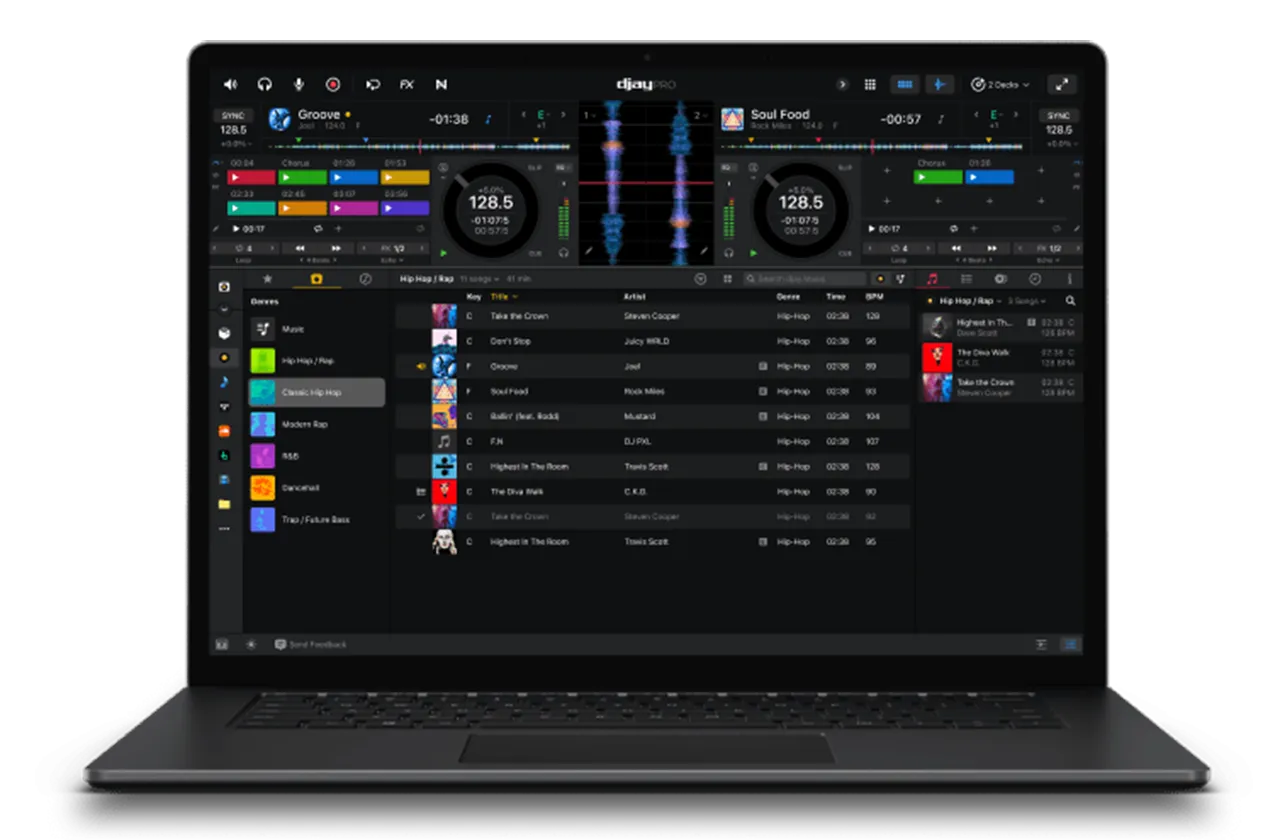Click the Neural Mix N icon
This screenshot has height=840, width=1280.
(x=441, y=85)
